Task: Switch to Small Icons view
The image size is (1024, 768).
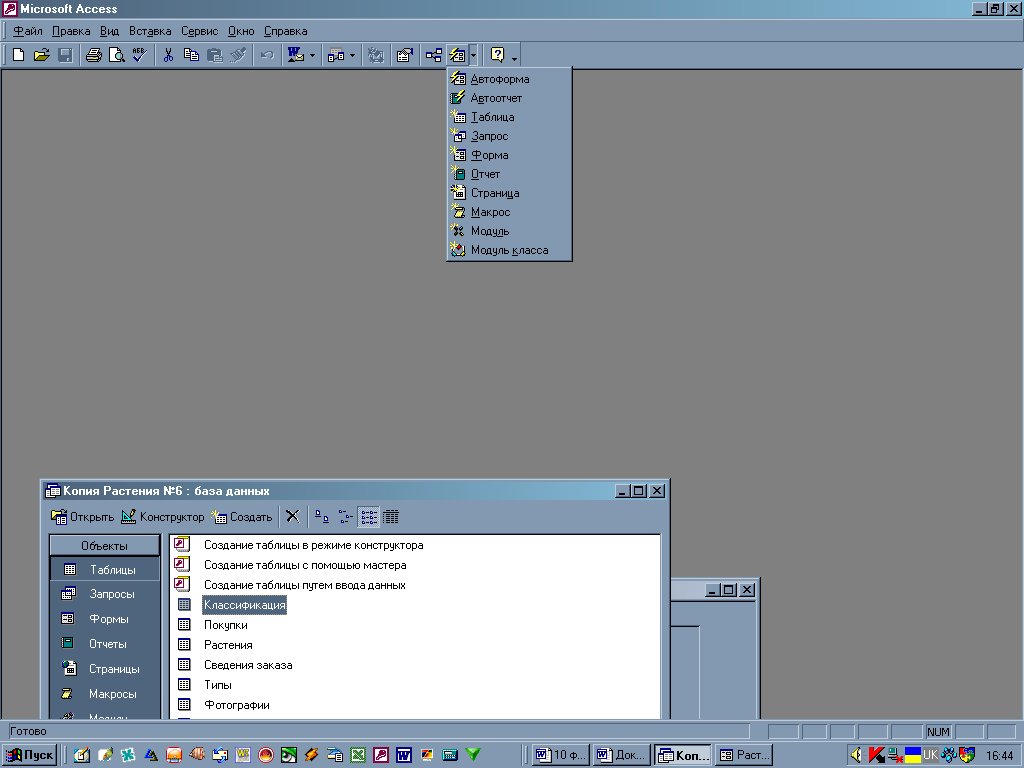Action: point(345,517)
